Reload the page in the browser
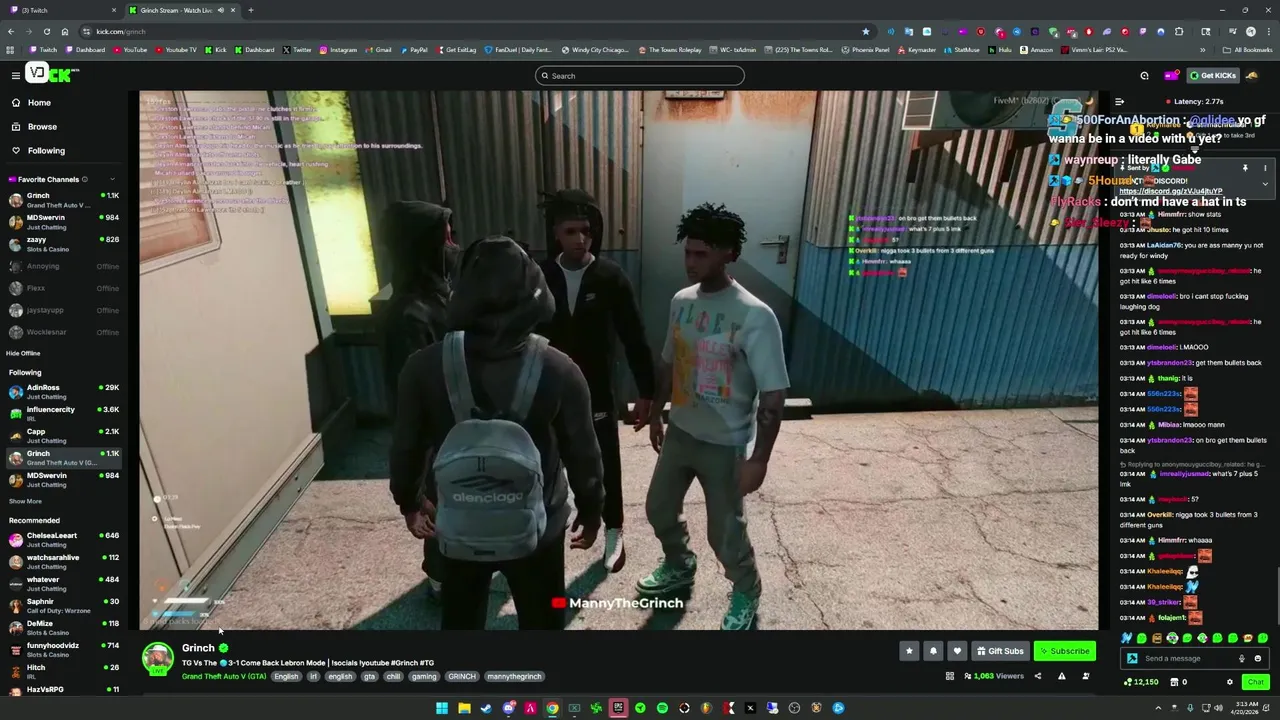This screenshot has width=1280, height=720. [46, 31]
